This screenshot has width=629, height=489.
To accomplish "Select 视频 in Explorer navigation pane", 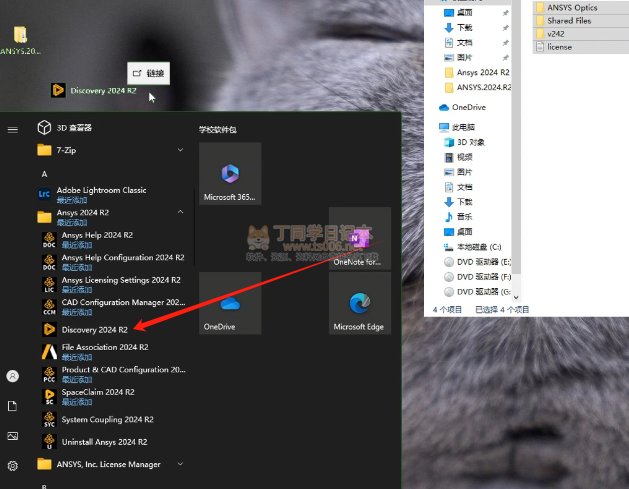I will pyautogui.click(x=459, y=157).
